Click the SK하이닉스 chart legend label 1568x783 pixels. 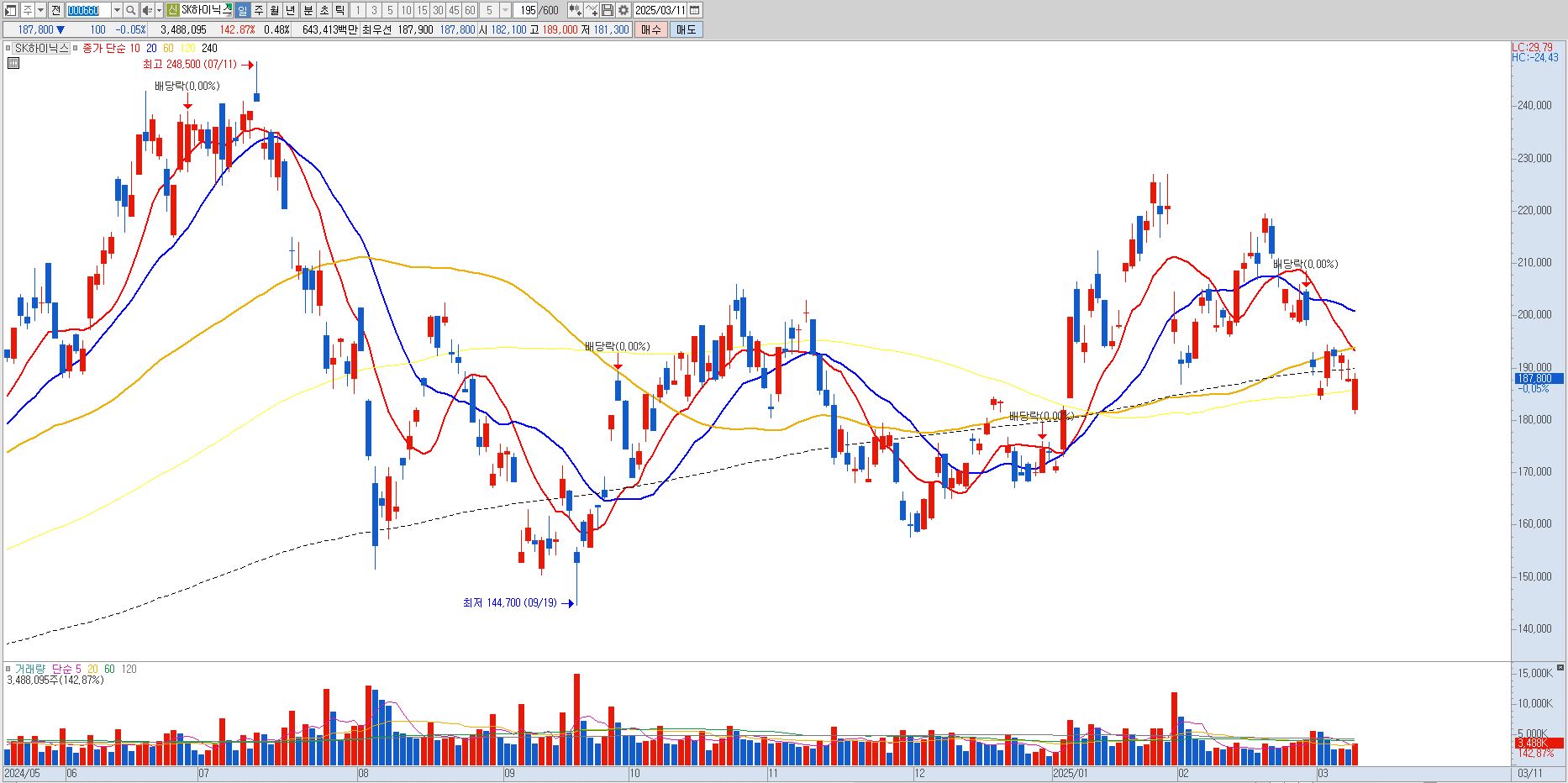click(41, 48)
